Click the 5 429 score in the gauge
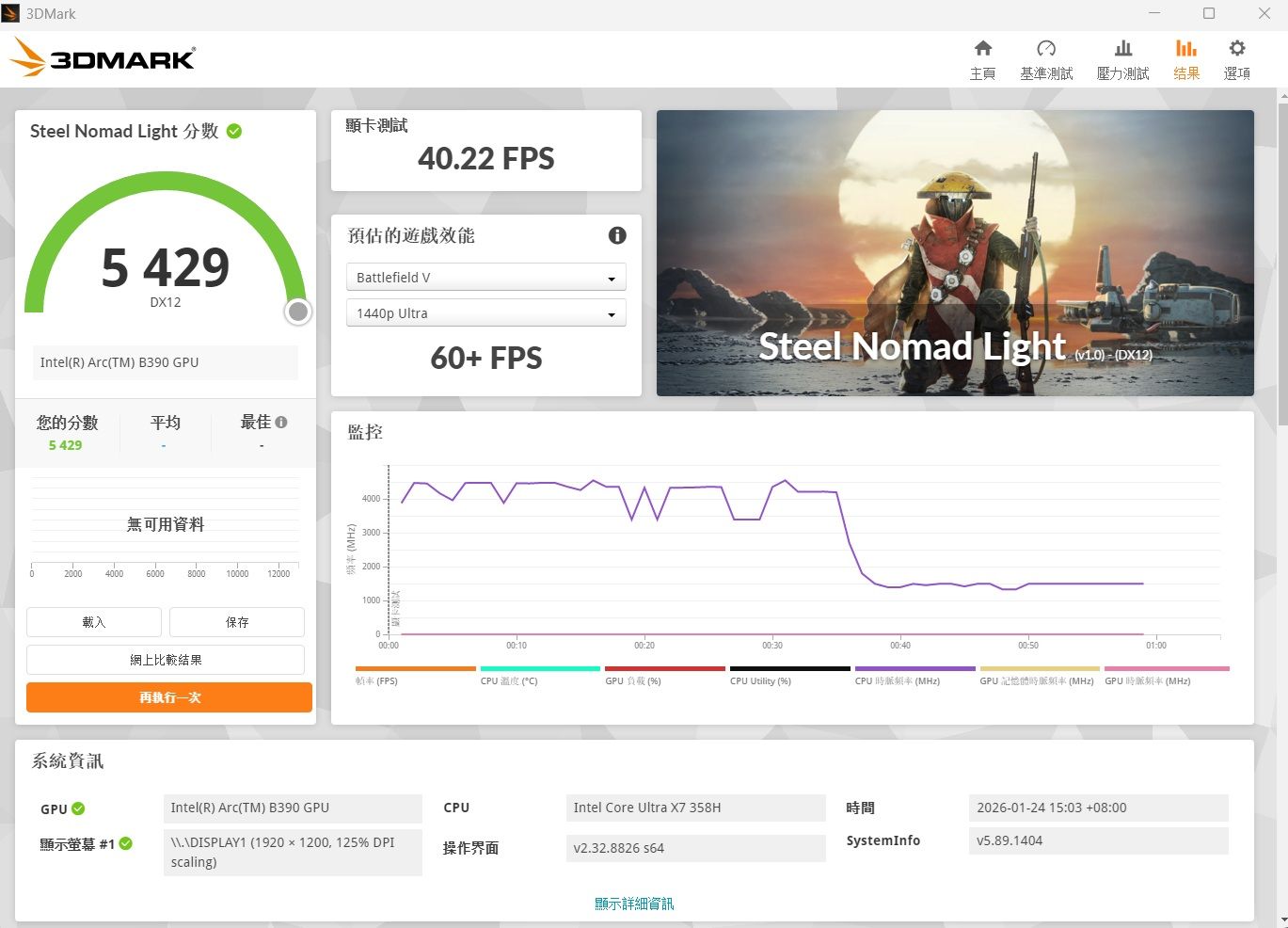 pyautogui.click(x=166, y=267)
